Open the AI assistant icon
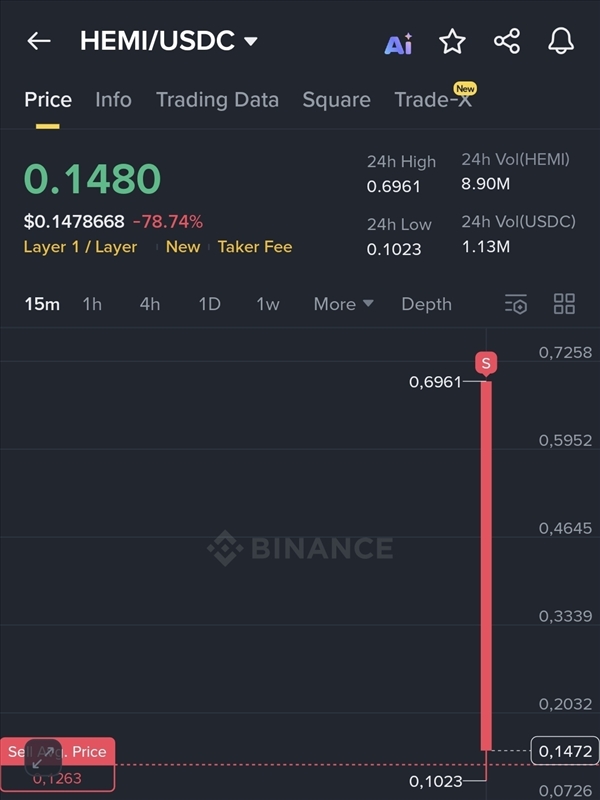The height and width of the screenshot is (800, 600). (398, 43)
